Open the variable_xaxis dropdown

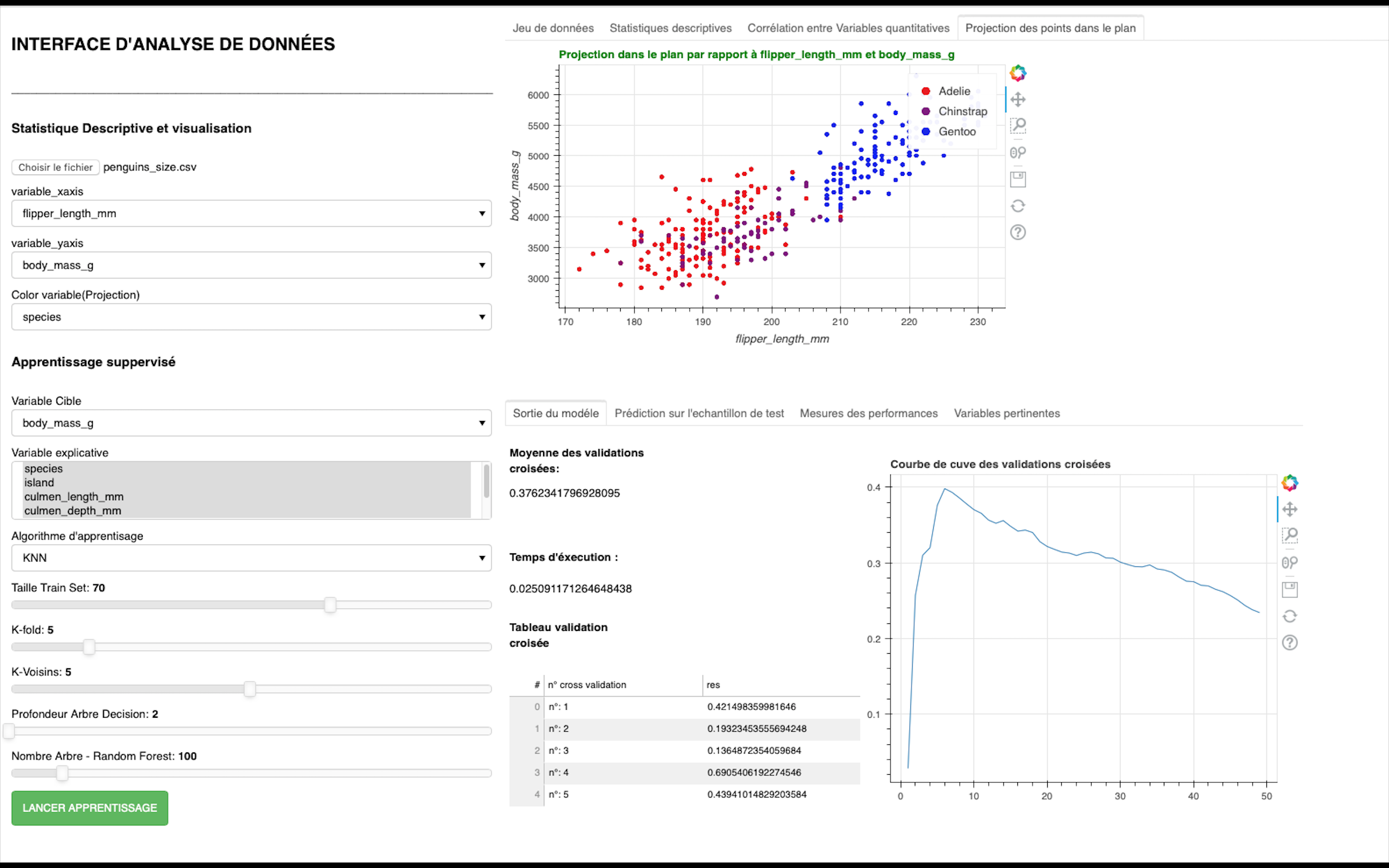[x=251, y=214]
